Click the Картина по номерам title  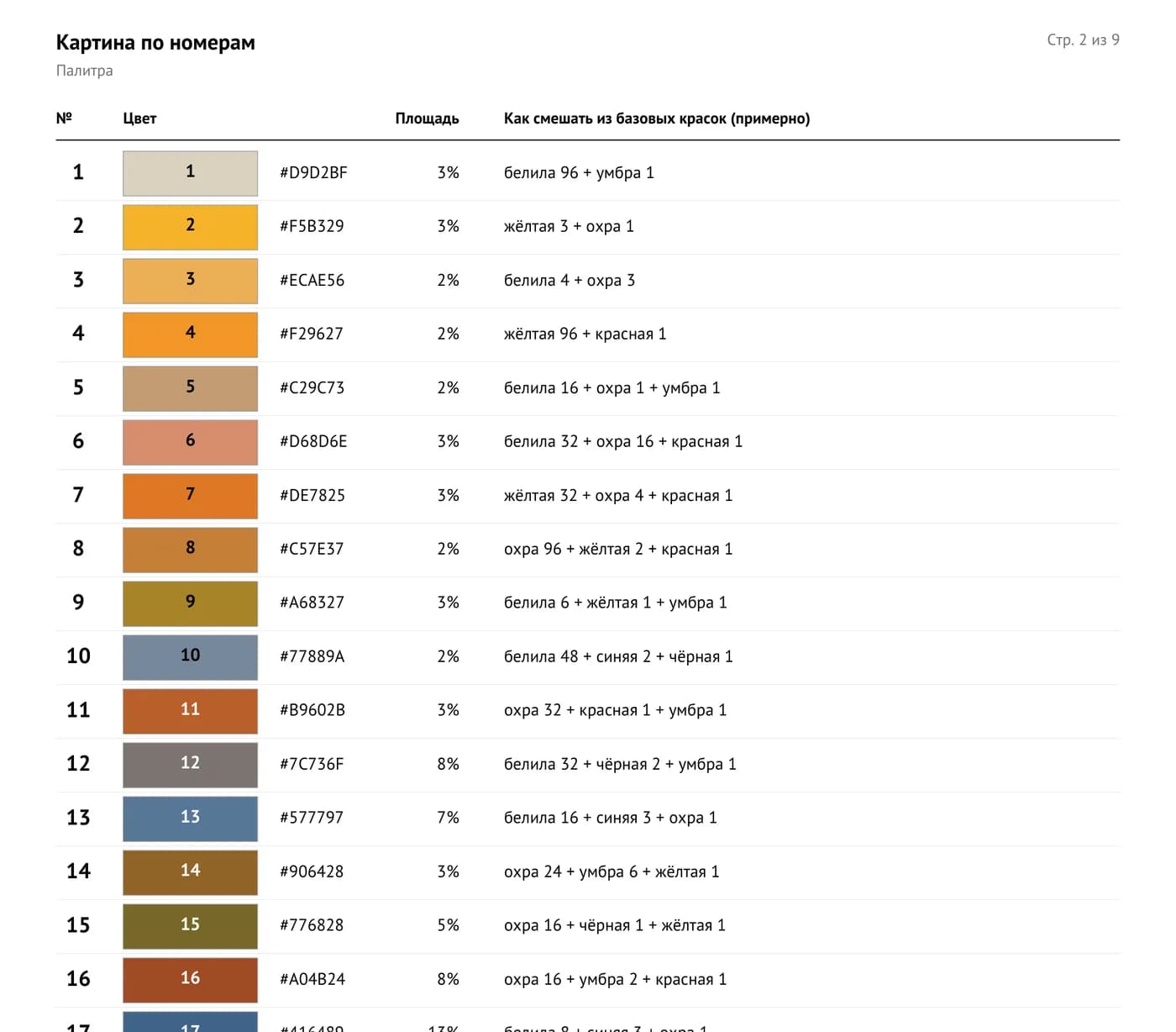155,42
